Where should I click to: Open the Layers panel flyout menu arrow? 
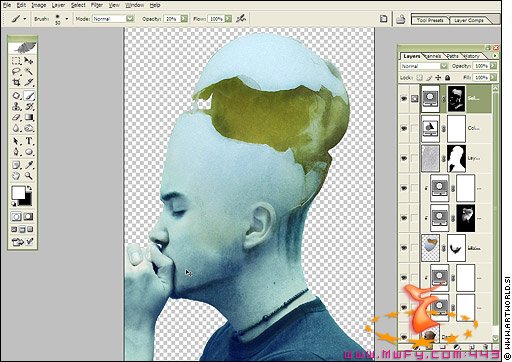coord(495,56)
